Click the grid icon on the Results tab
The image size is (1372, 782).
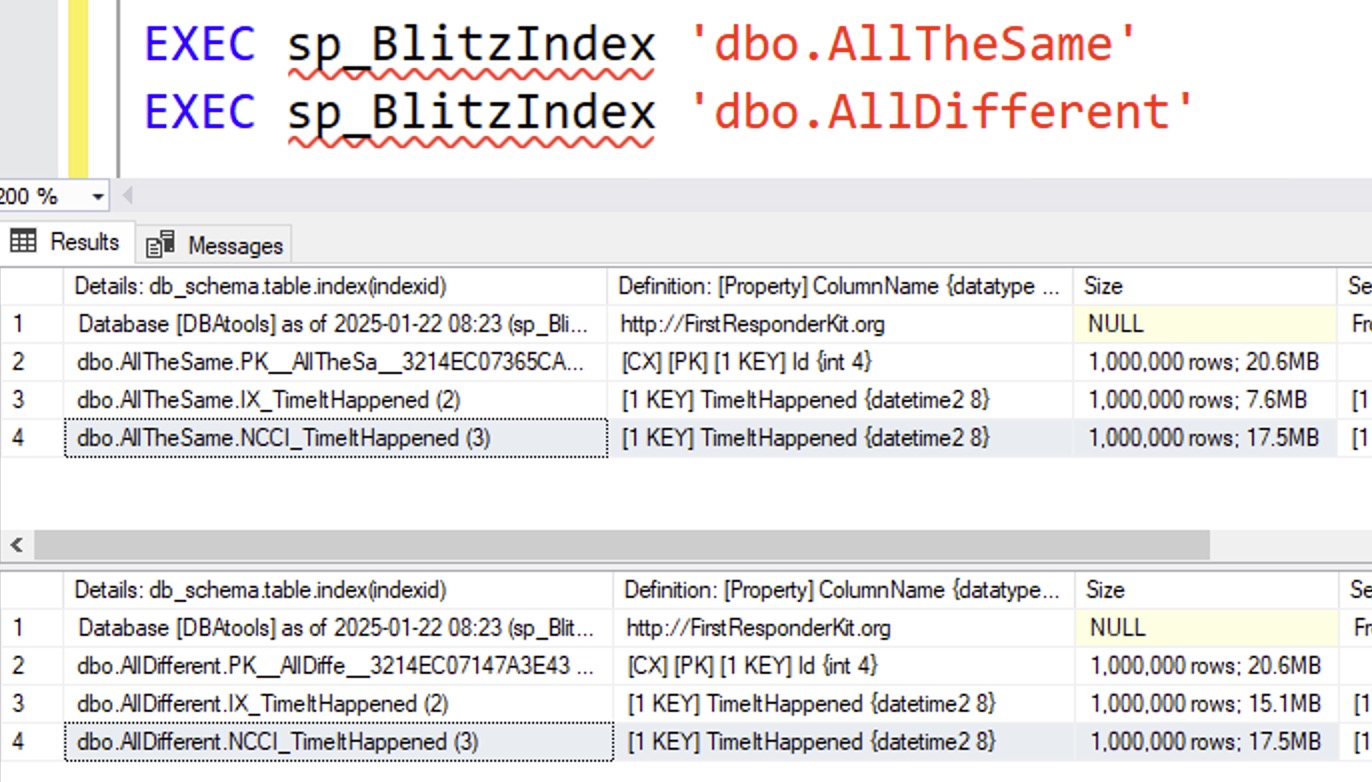point(23,242)
